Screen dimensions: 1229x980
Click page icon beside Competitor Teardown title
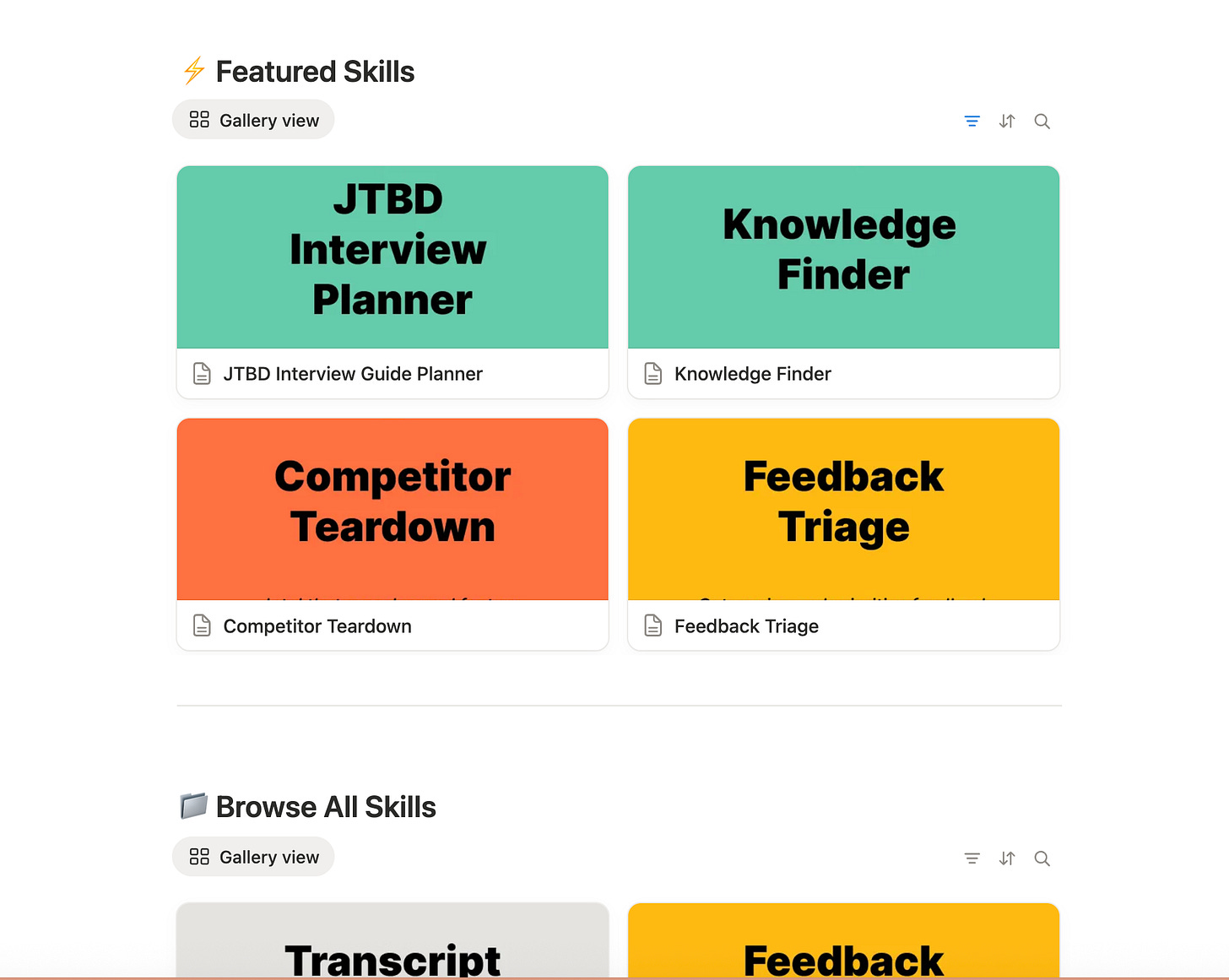click(202, 625)
